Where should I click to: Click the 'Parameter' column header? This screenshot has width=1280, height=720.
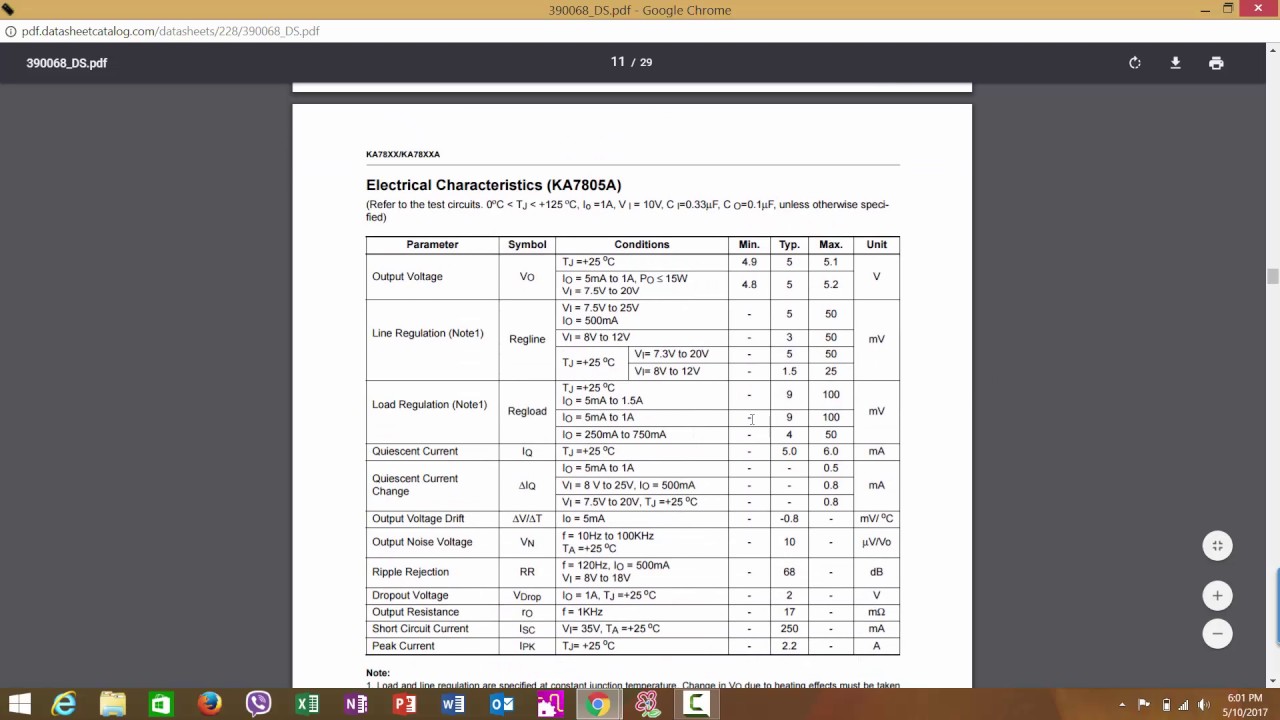[432, 244]
